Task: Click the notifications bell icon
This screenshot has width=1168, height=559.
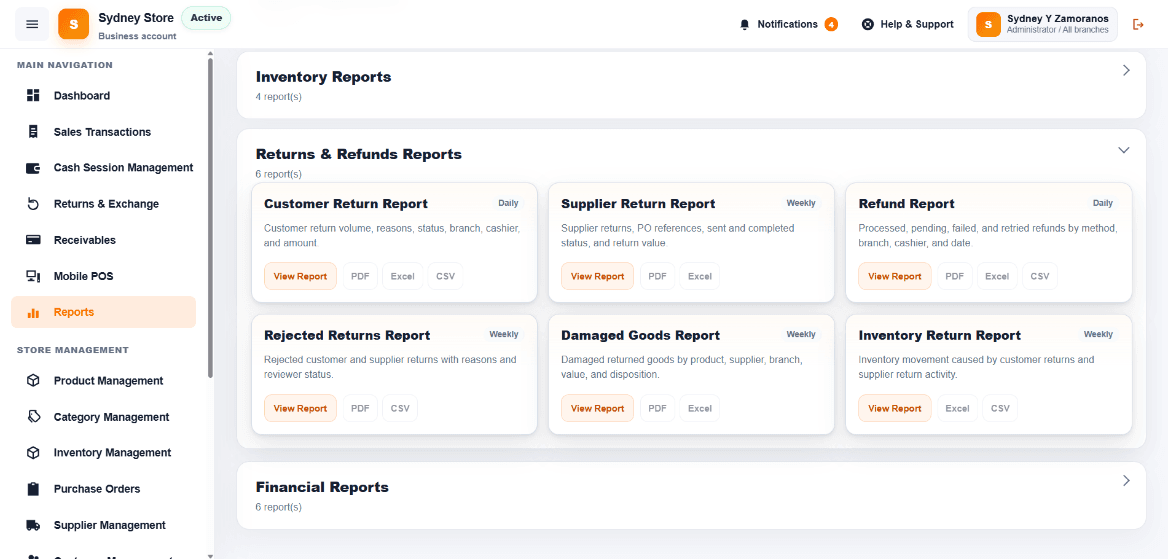Action: pos(744,25)
